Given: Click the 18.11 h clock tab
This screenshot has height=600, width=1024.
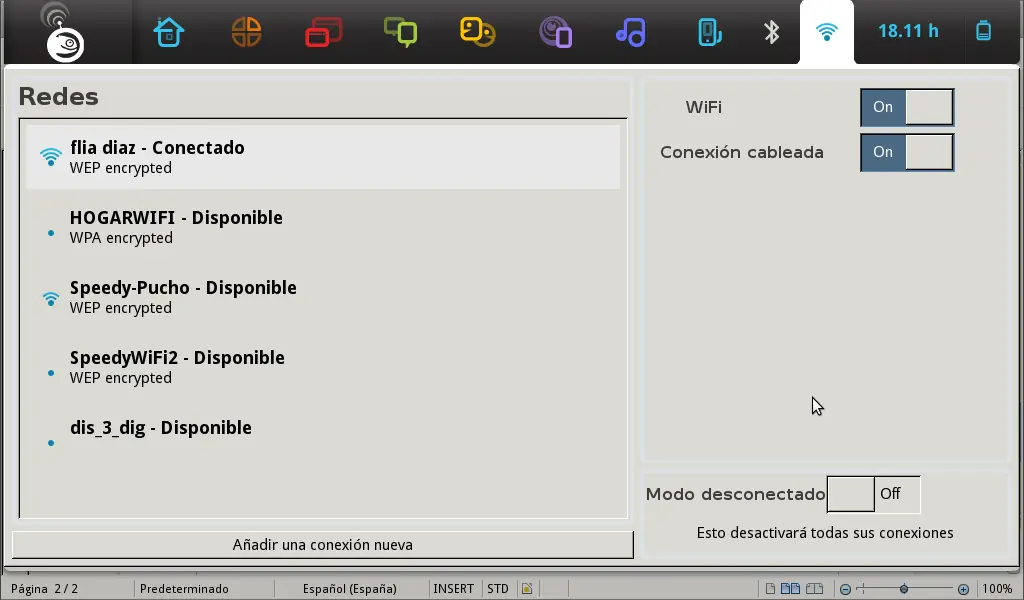Looking at the screenshot, I should (908, 31).
